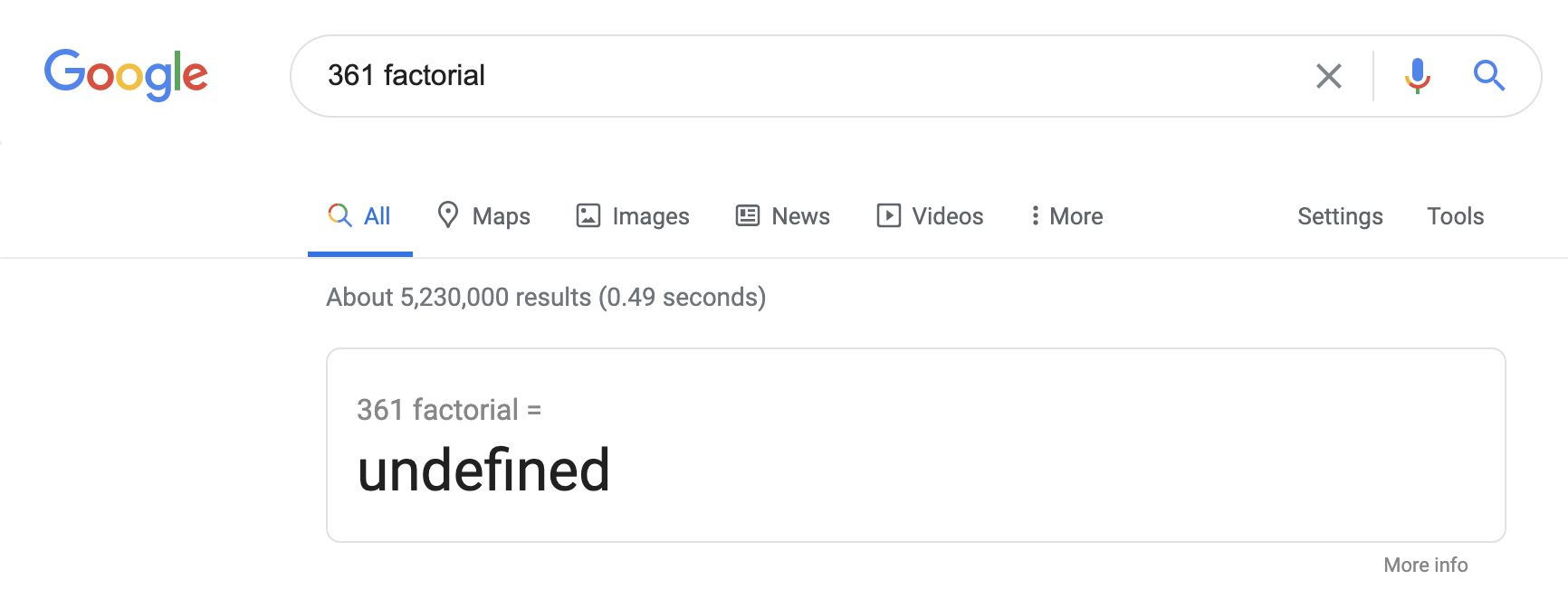Click the three-dot More icon
1568x599 pixels.
[1035, 215]
